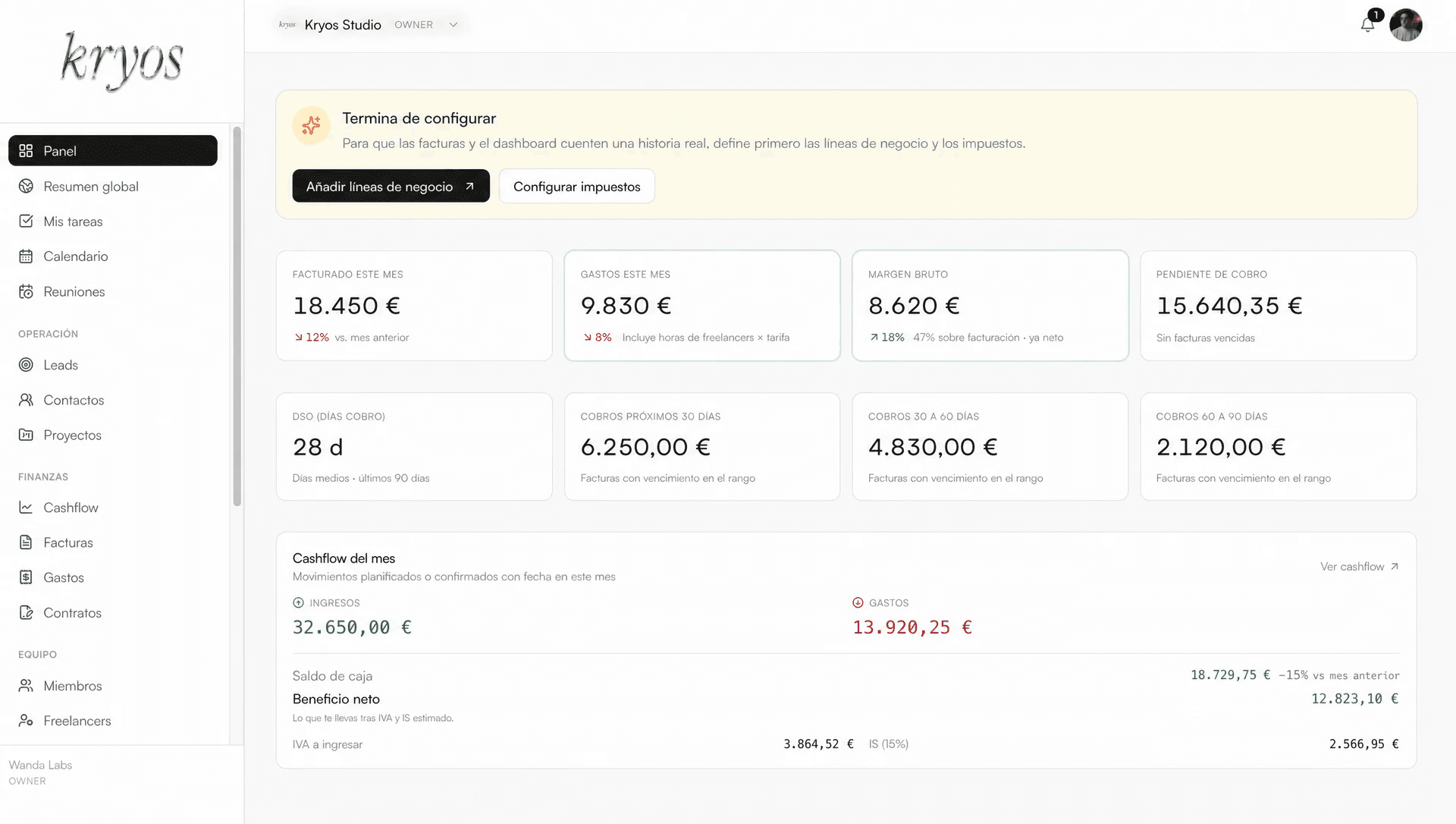1456x824 pixels.
Task: Navigate to Facturas
Action: click(x=113, y=543)
